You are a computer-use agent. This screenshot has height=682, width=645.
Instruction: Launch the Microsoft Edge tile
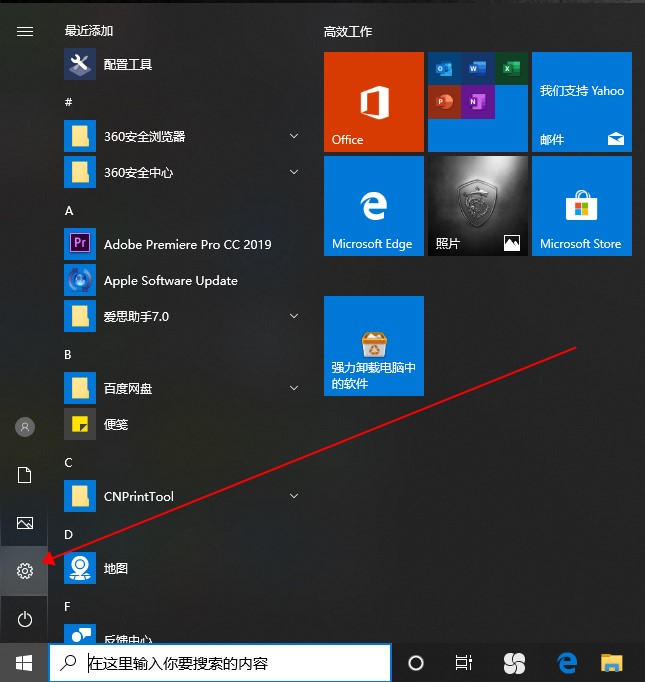[x=374, y=206]
